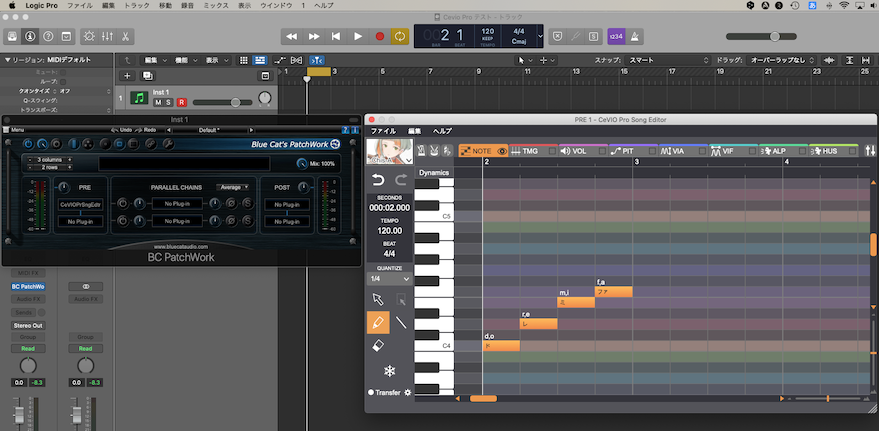Open the 機能 dropdown in tracks area
Image resolution: width=879 pixels, height=431 pixels.
point(186,60)
